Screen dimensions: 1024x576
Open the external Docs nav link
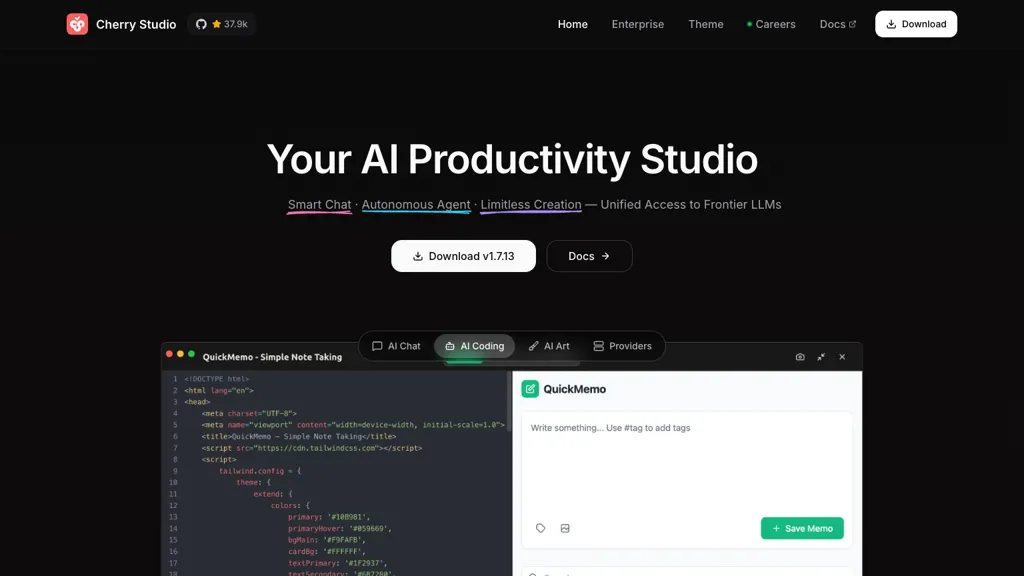(838, 24)
